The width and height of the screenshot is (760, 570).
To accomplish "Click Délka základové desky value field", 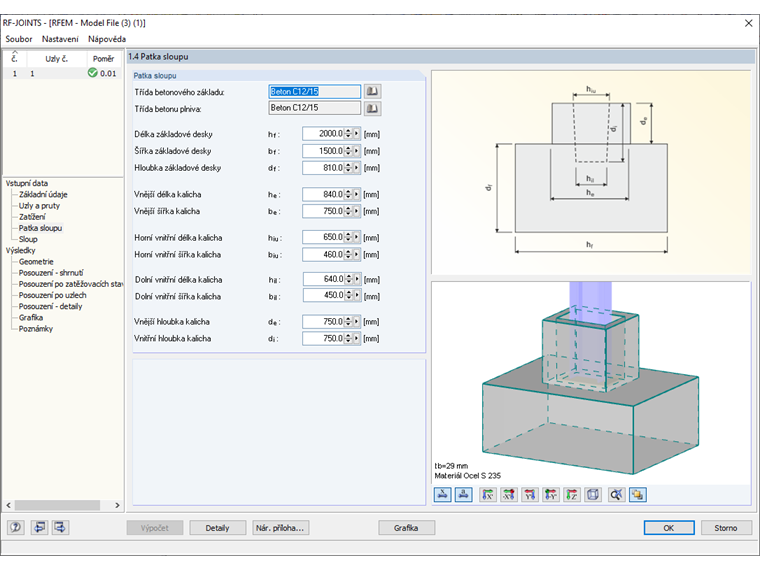I will 323,133.
